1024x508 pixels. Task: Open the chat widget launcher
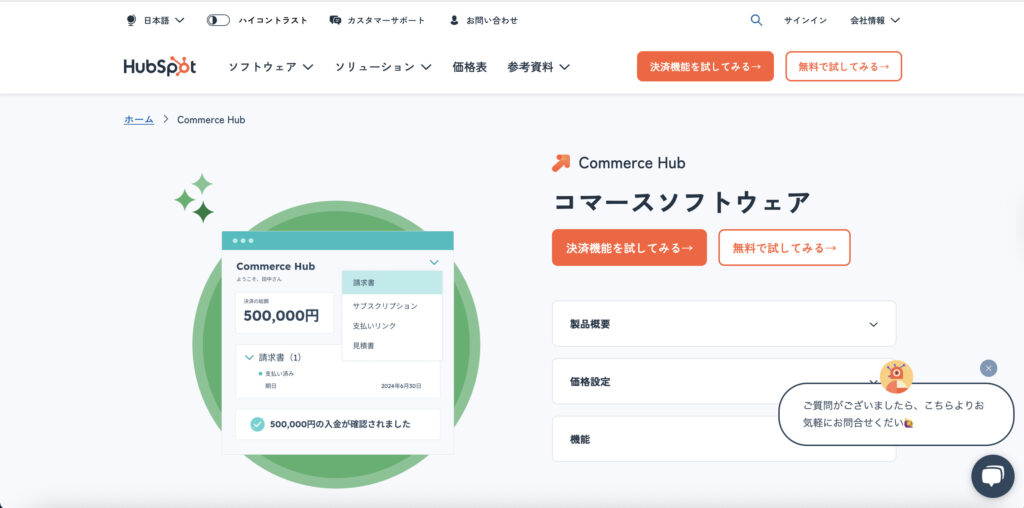pos(993,476)
